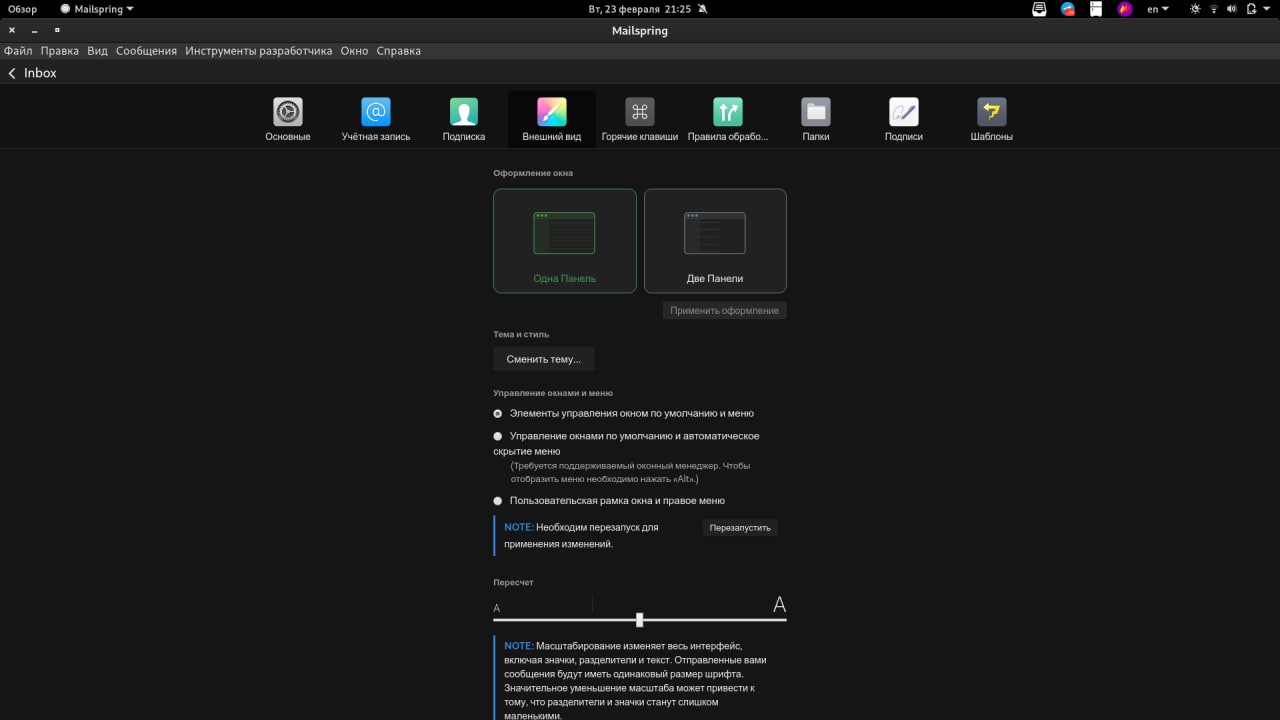The height and width of the screenshot is (720, 1280).
Task: Select the Внешний вид tab
Action: click(x=552, y=120)
